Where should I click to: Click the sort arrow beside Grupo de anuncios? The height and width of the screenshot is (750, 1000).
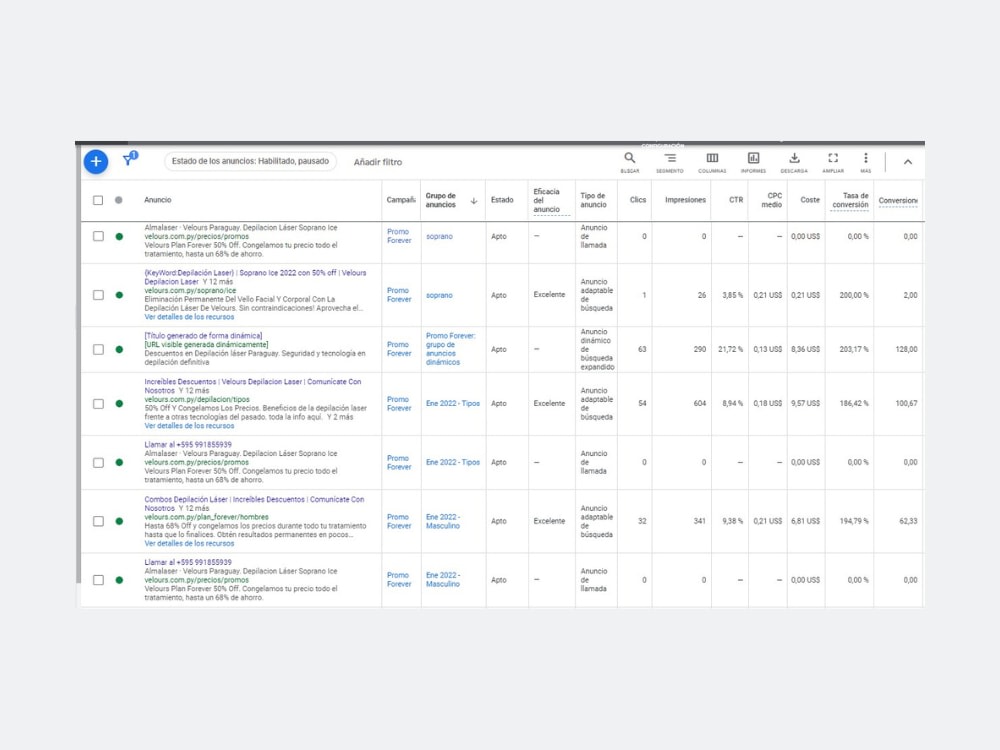474,201
